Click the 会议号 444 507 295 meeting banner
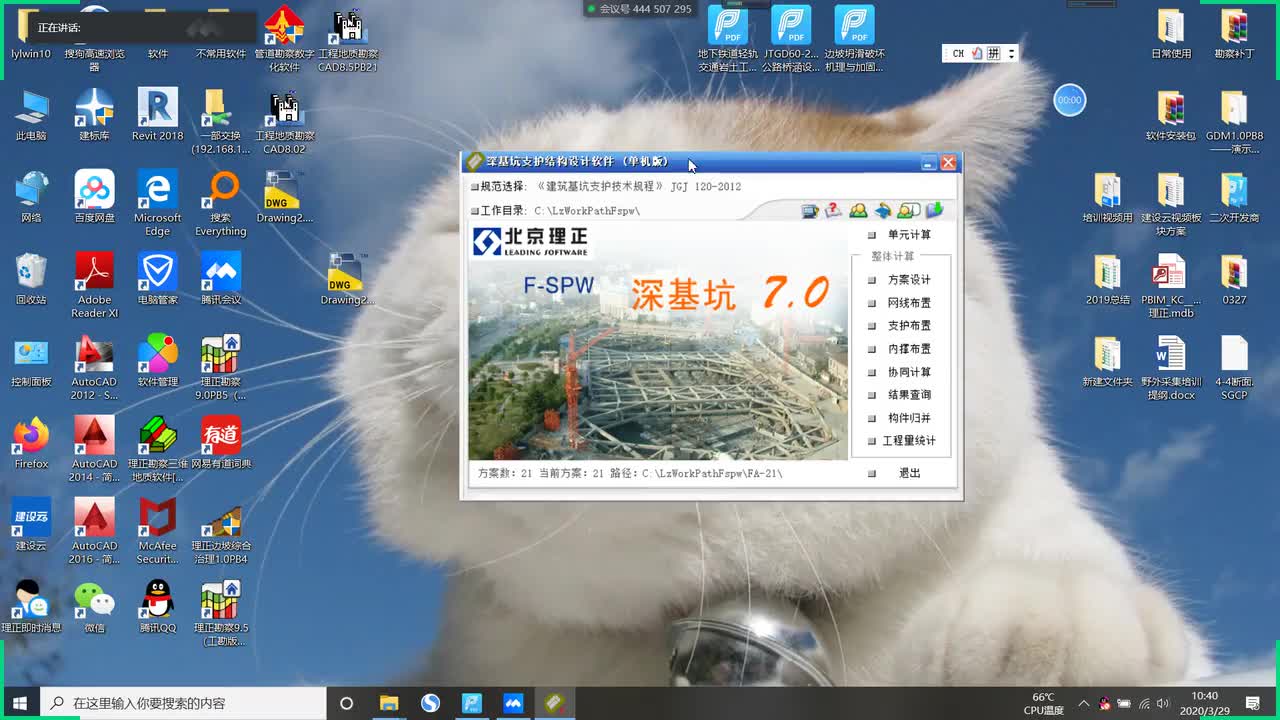The image size is (1280, 720). click(x=640, y=9)
